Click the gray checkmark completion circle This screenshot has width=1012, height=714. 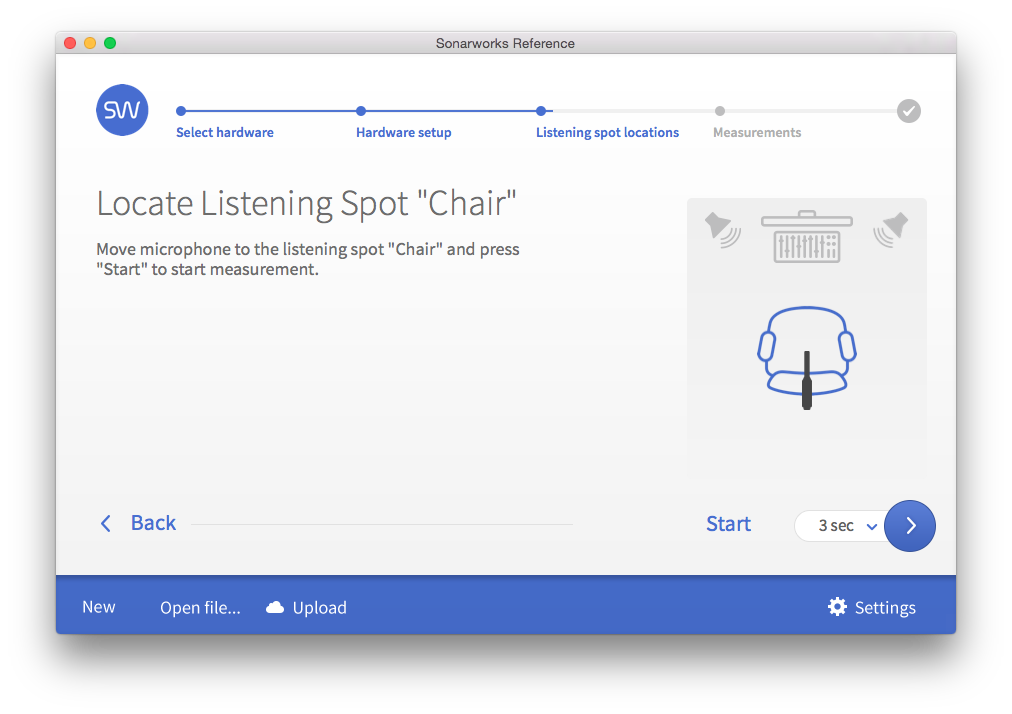tap(908, 111)
